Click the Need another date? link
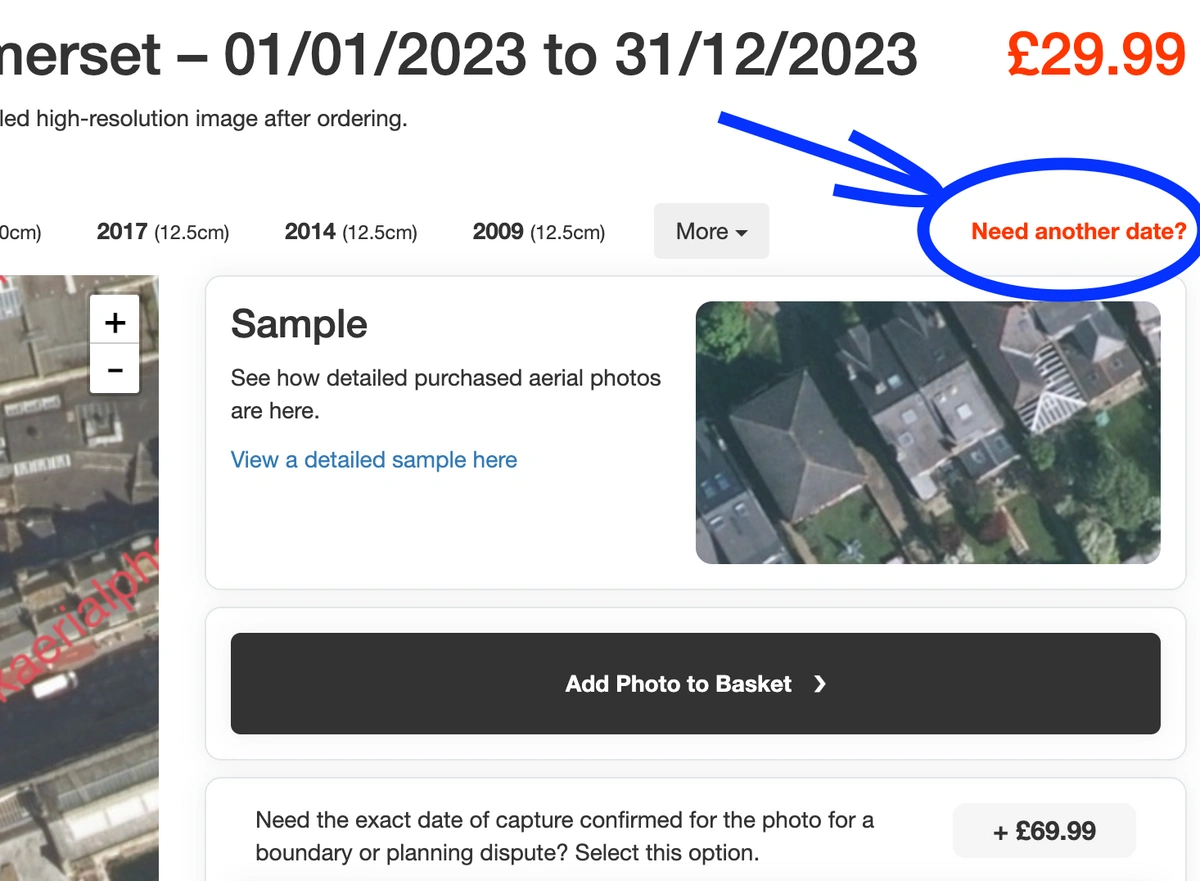 (1079, 231)
